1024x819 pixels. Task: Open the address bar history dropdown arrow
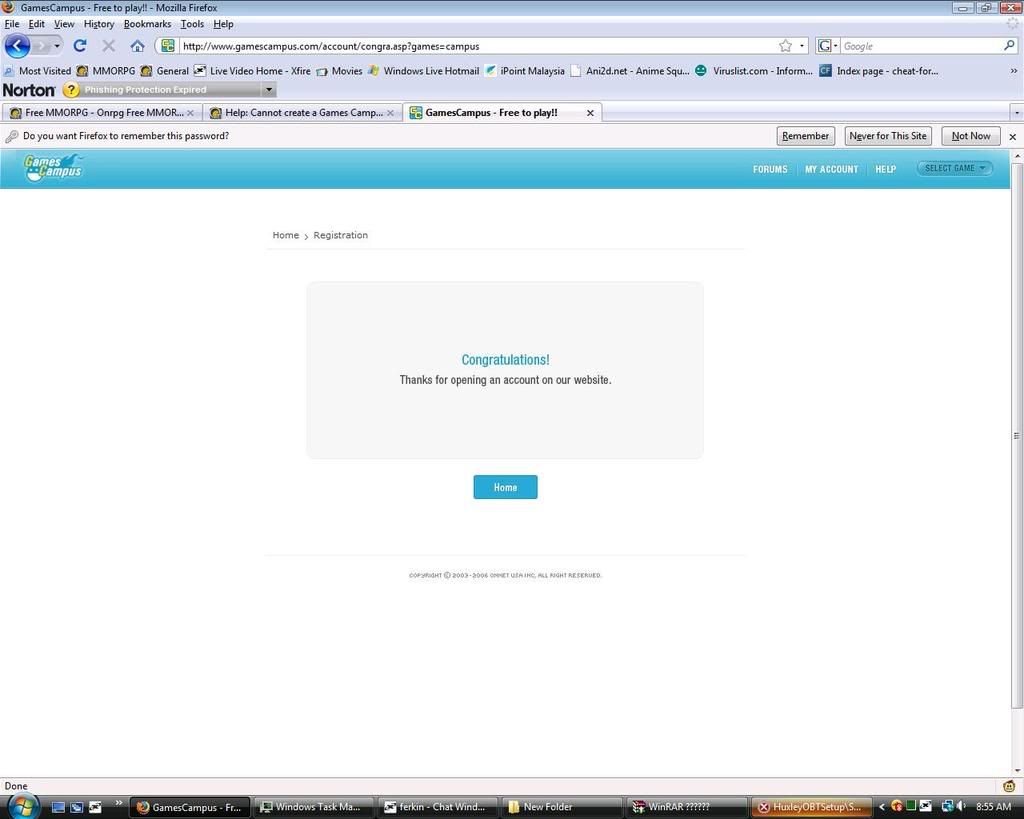[802, 46]
